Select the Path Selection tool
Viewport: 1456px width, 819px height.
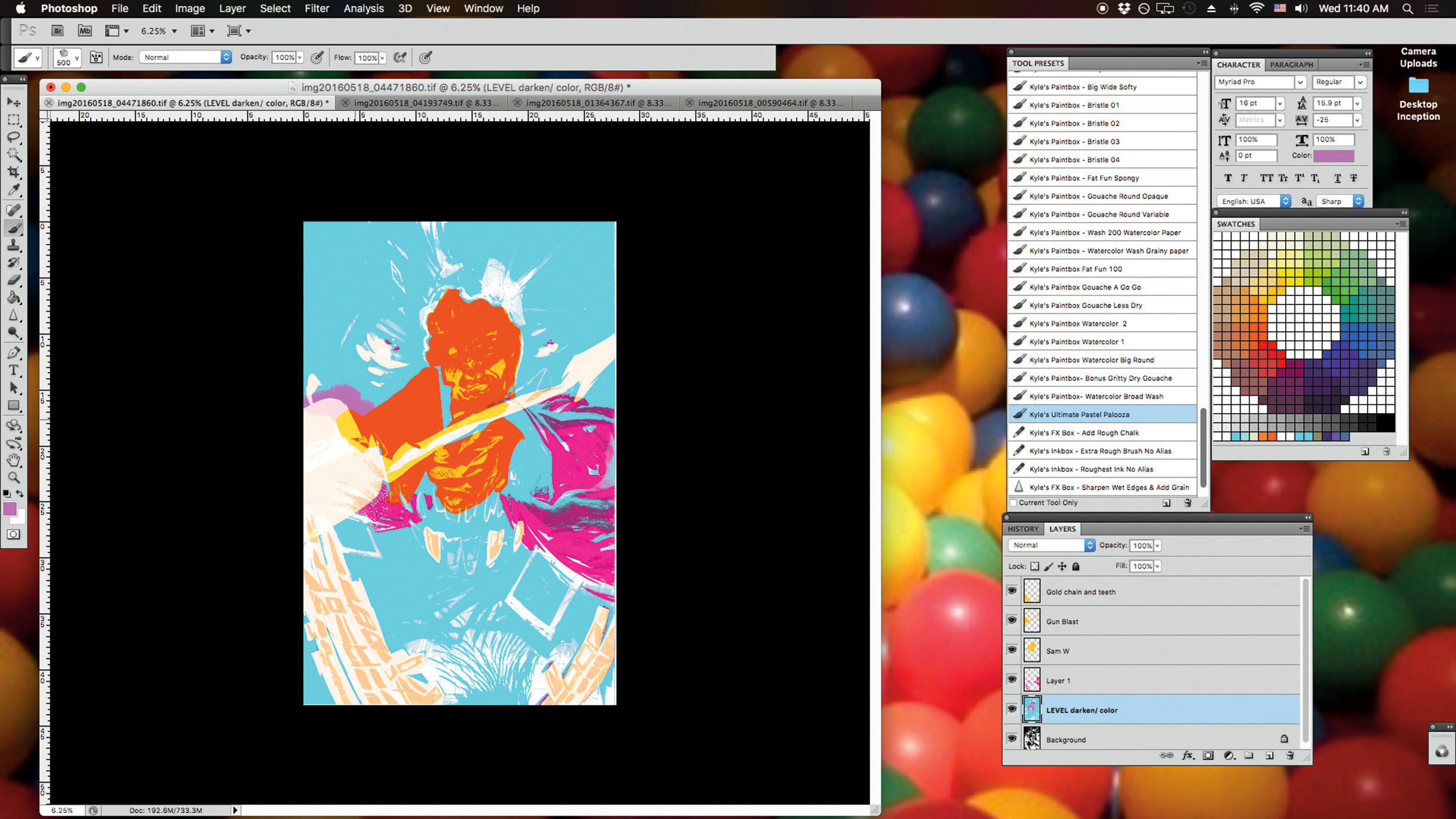tap(14, 388)
